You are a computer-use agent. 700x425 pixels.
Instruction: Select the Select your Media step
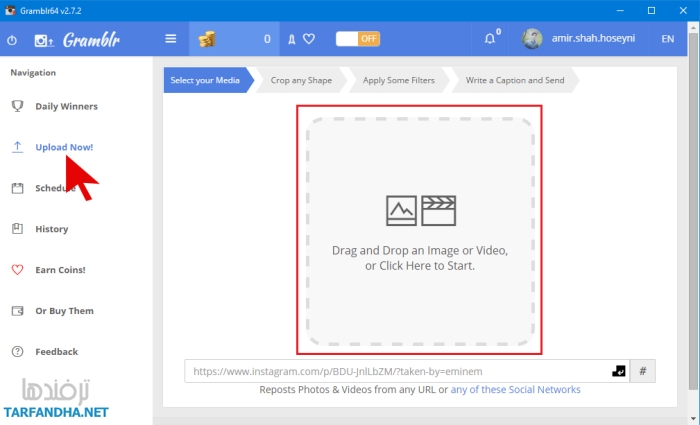coord(205,80)
